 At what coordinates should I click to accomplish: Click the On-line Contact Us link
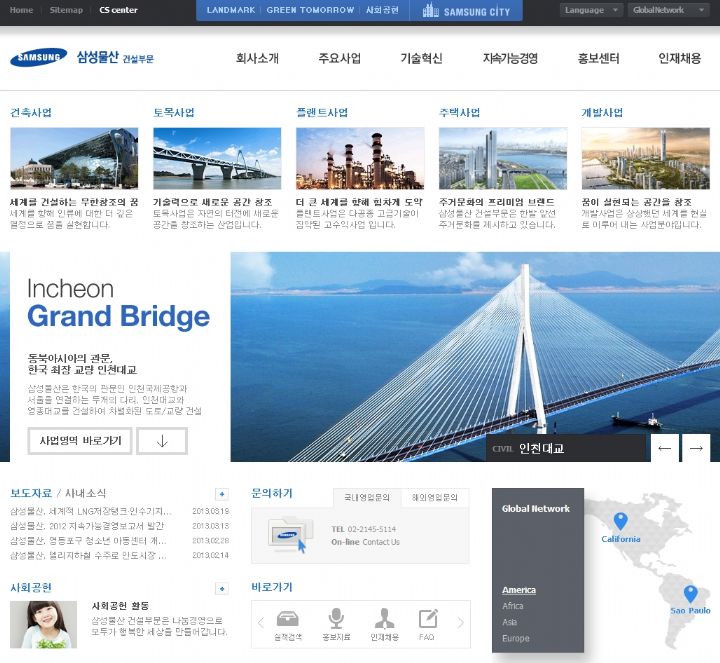click(x=366, y=542)
